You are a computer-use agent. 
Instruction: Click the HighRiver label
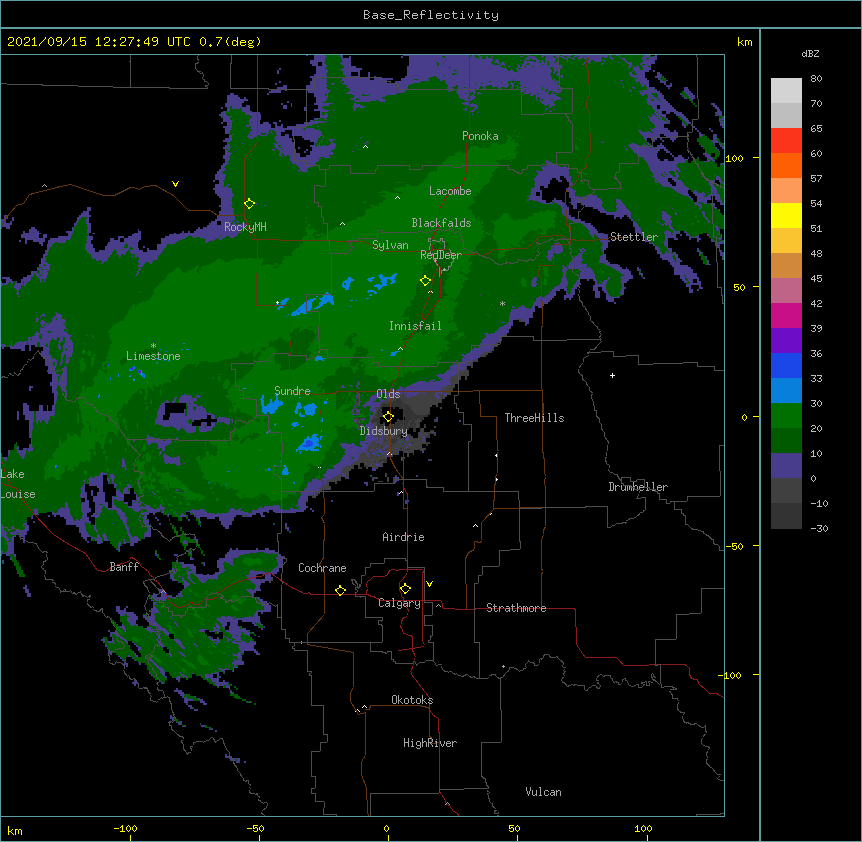click(430, 743)
